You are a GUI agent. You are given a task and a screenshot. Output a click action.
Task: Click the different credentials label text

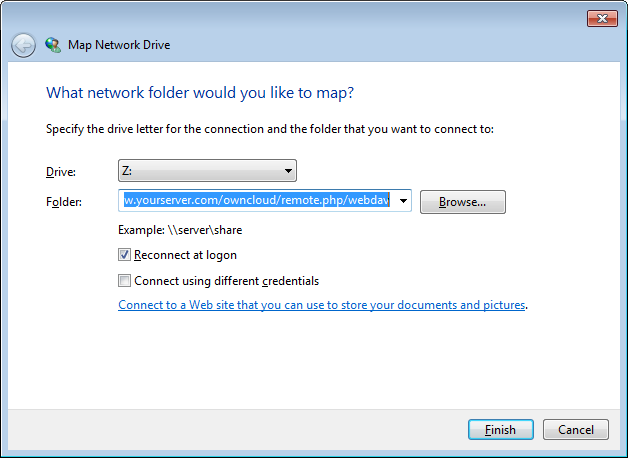(x=226, y=281)
